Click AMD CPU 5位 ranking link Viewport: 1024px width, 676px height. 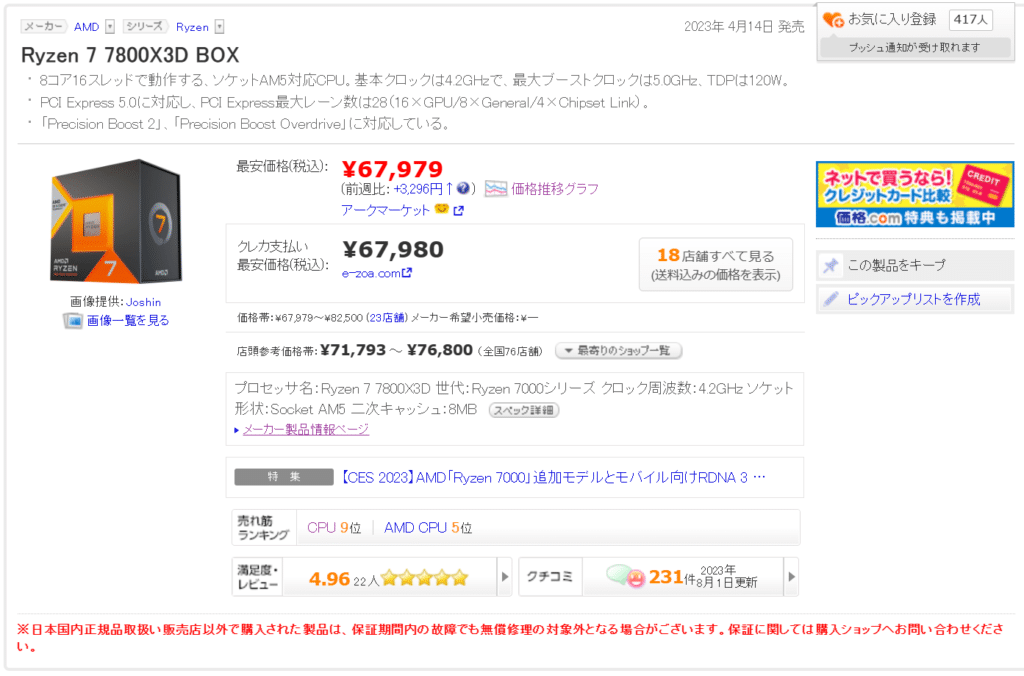point(428,528)
